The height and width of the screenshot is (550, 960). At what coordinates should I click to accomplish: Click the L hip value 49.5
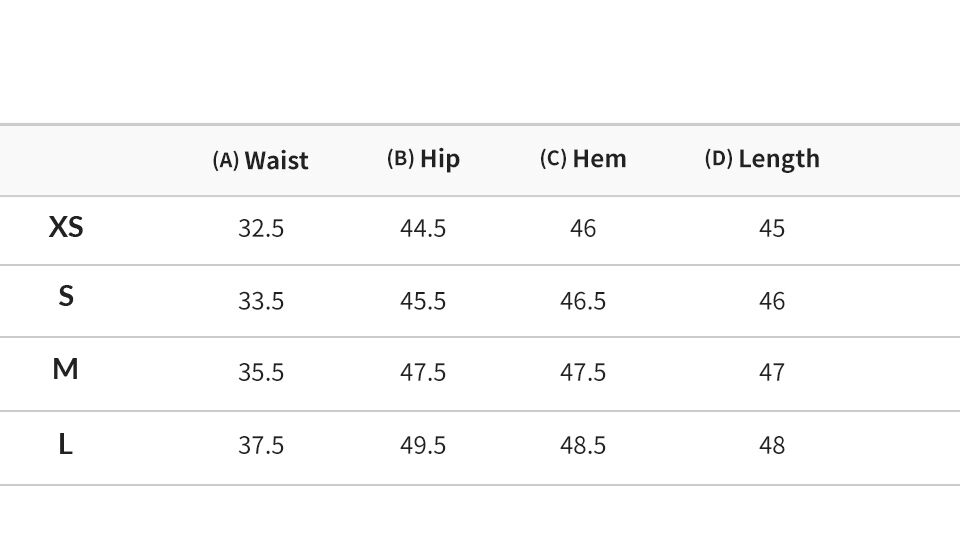[423, 445]
